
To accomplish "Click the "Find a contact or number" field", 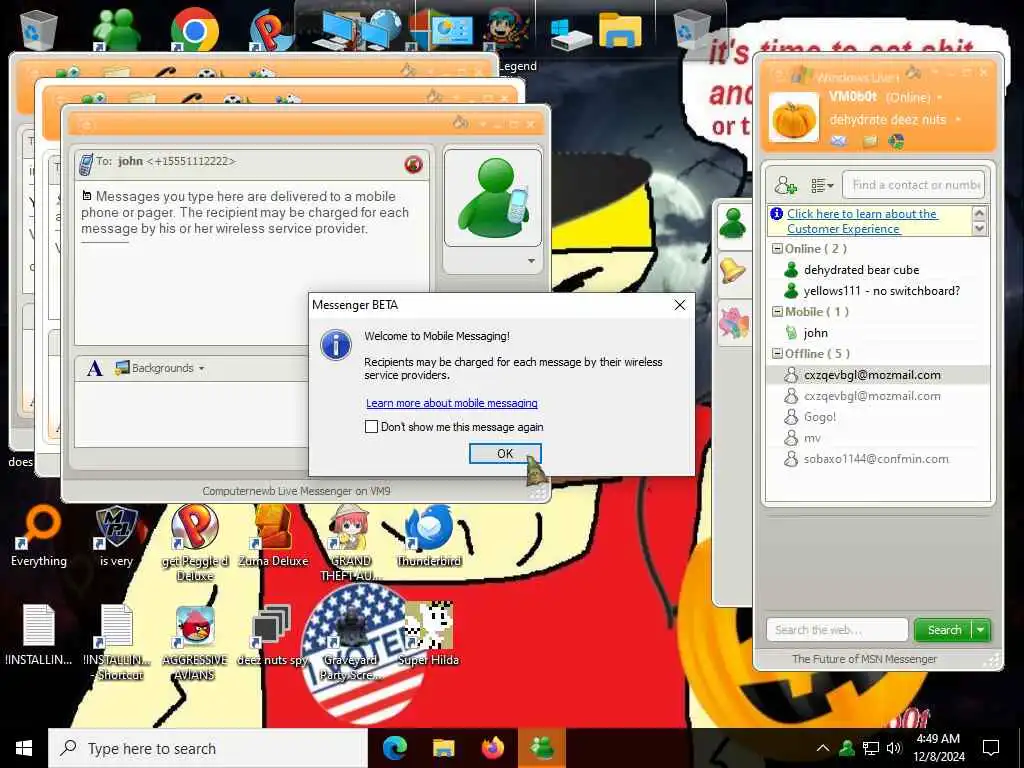I will tap(913, 185).
